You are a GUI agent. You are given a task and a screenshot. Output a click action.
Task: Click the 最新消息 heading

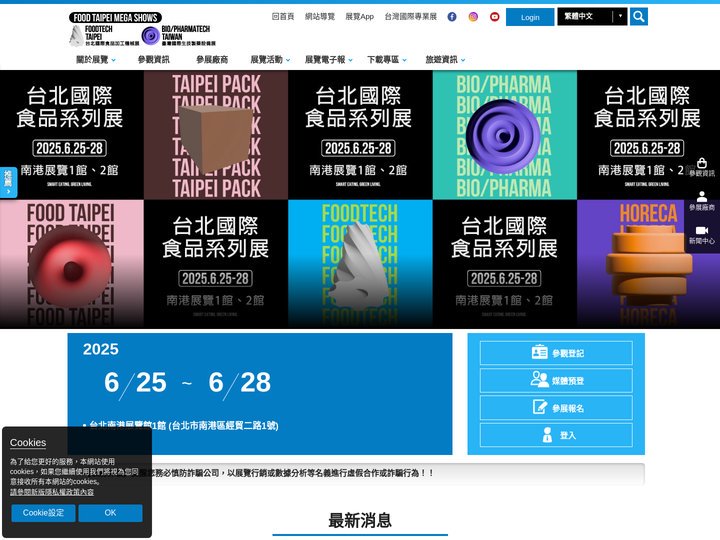360,521
